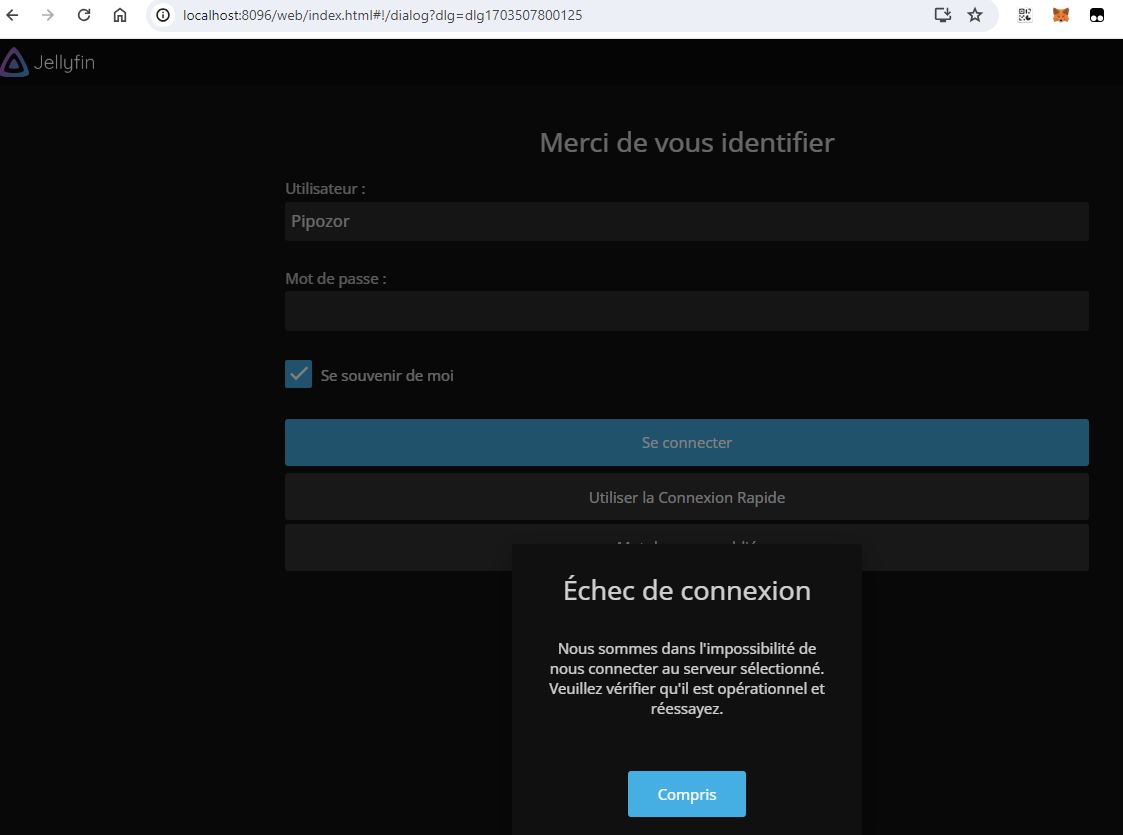Go to the browser home page
Screen dimensions: 1123x835
[120, 15]
